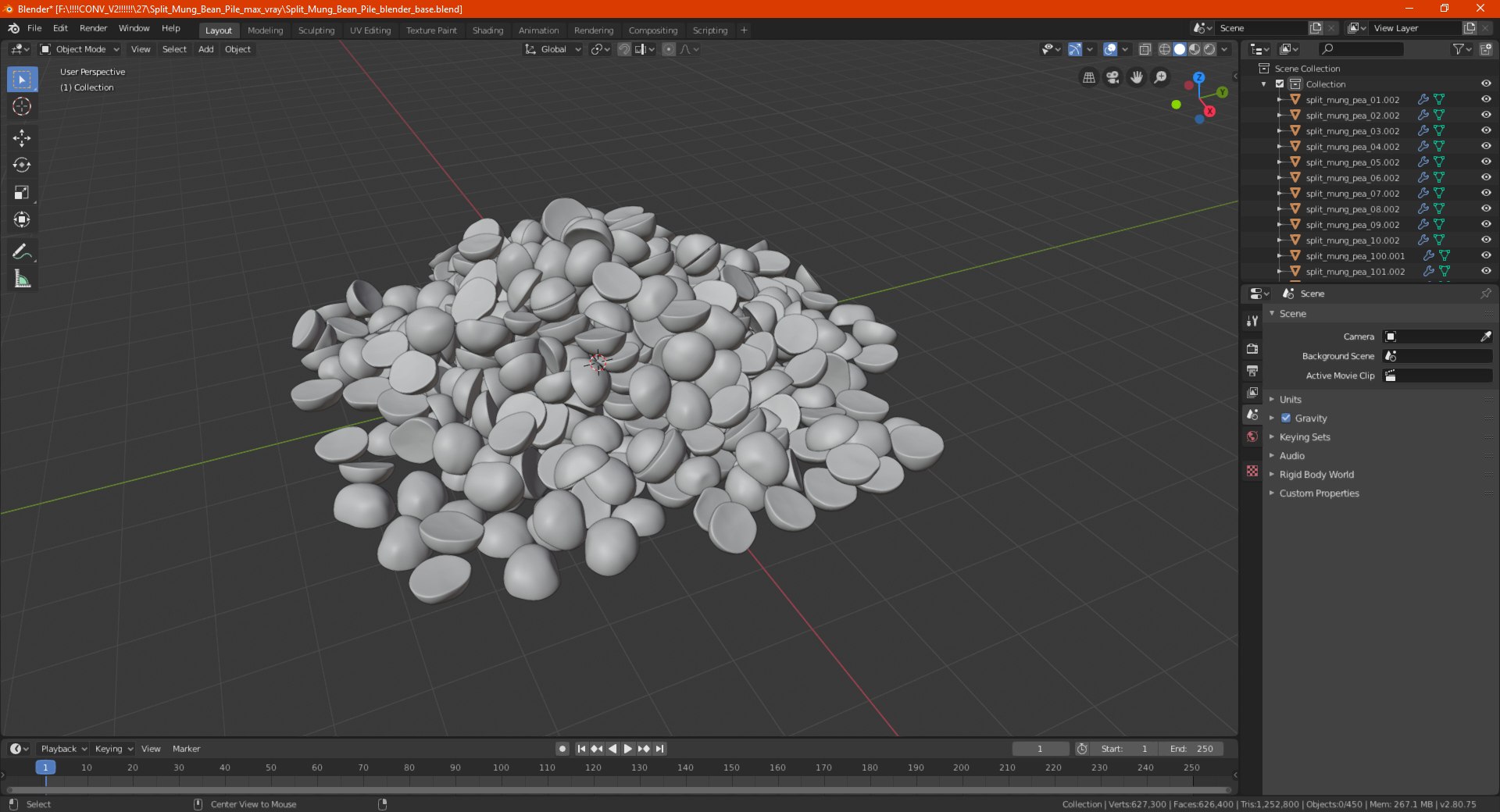This screenshot has width=1500, height=812.
Task: Activate the Rotate tool
Action: tap(22, 165)
